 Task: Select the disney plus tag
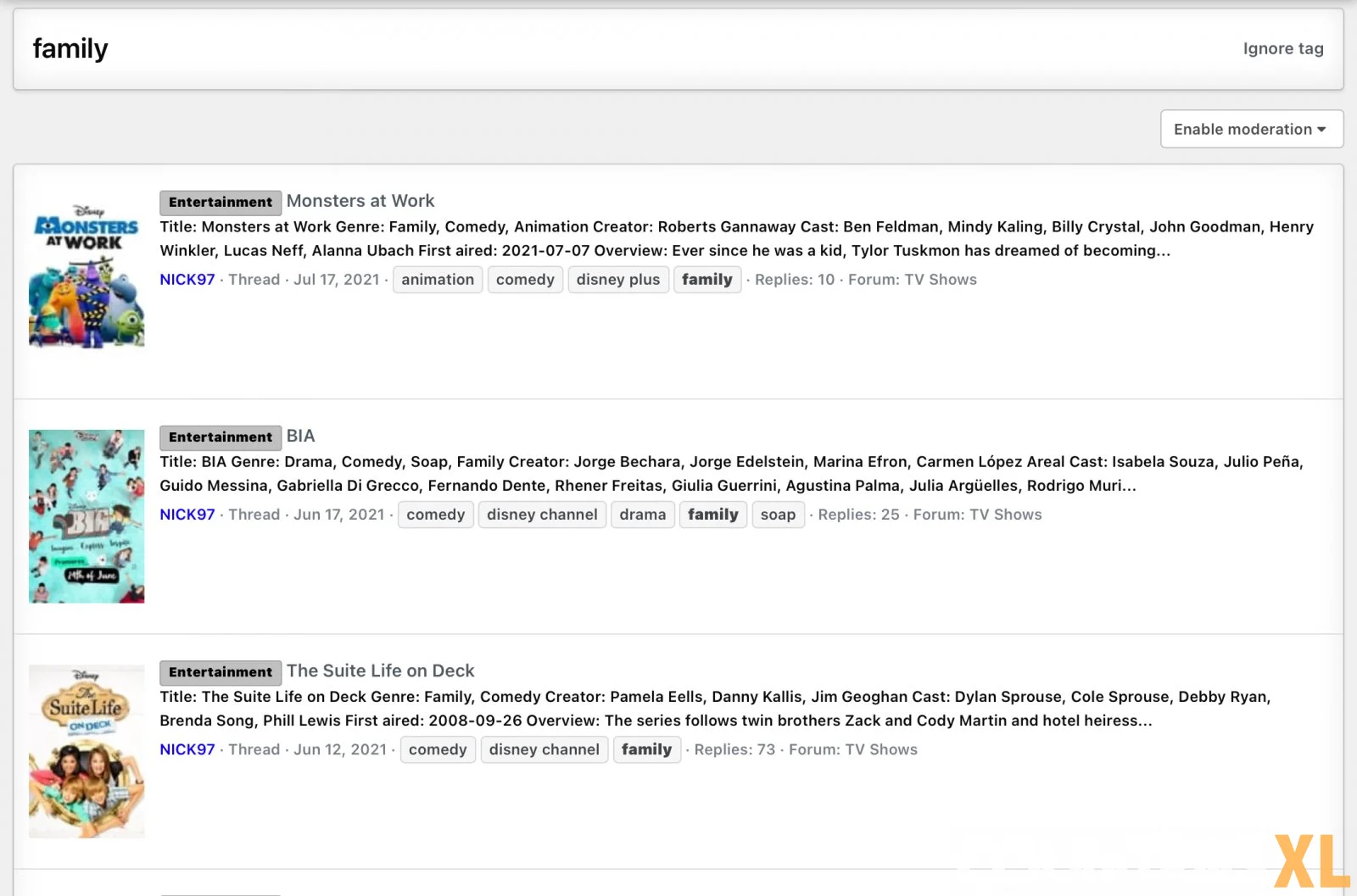pos(618,280)
